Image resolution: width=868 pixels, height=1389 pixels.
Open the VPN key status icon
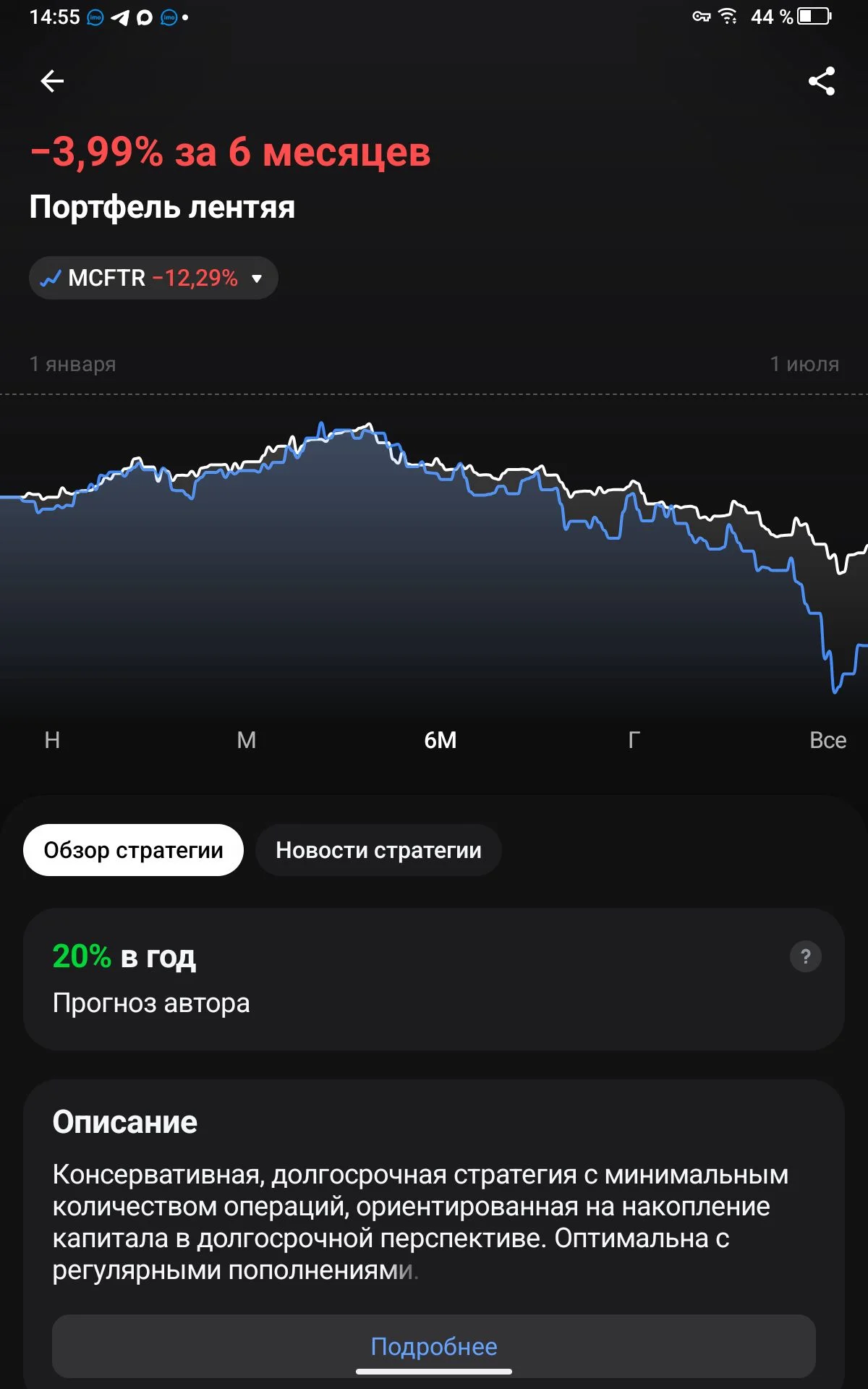[x=701, y=17]
